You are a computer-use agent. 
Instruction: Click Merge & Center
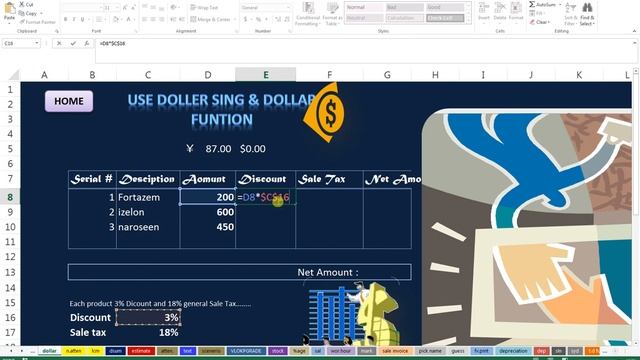[x=210, y=19]
